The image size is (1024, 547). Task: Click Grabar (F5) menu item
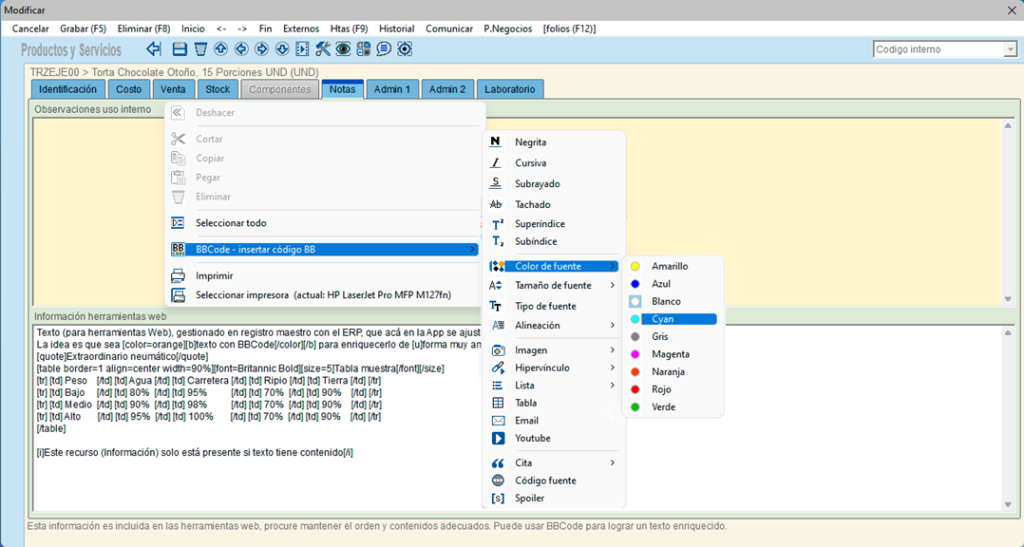click(83, 29)
